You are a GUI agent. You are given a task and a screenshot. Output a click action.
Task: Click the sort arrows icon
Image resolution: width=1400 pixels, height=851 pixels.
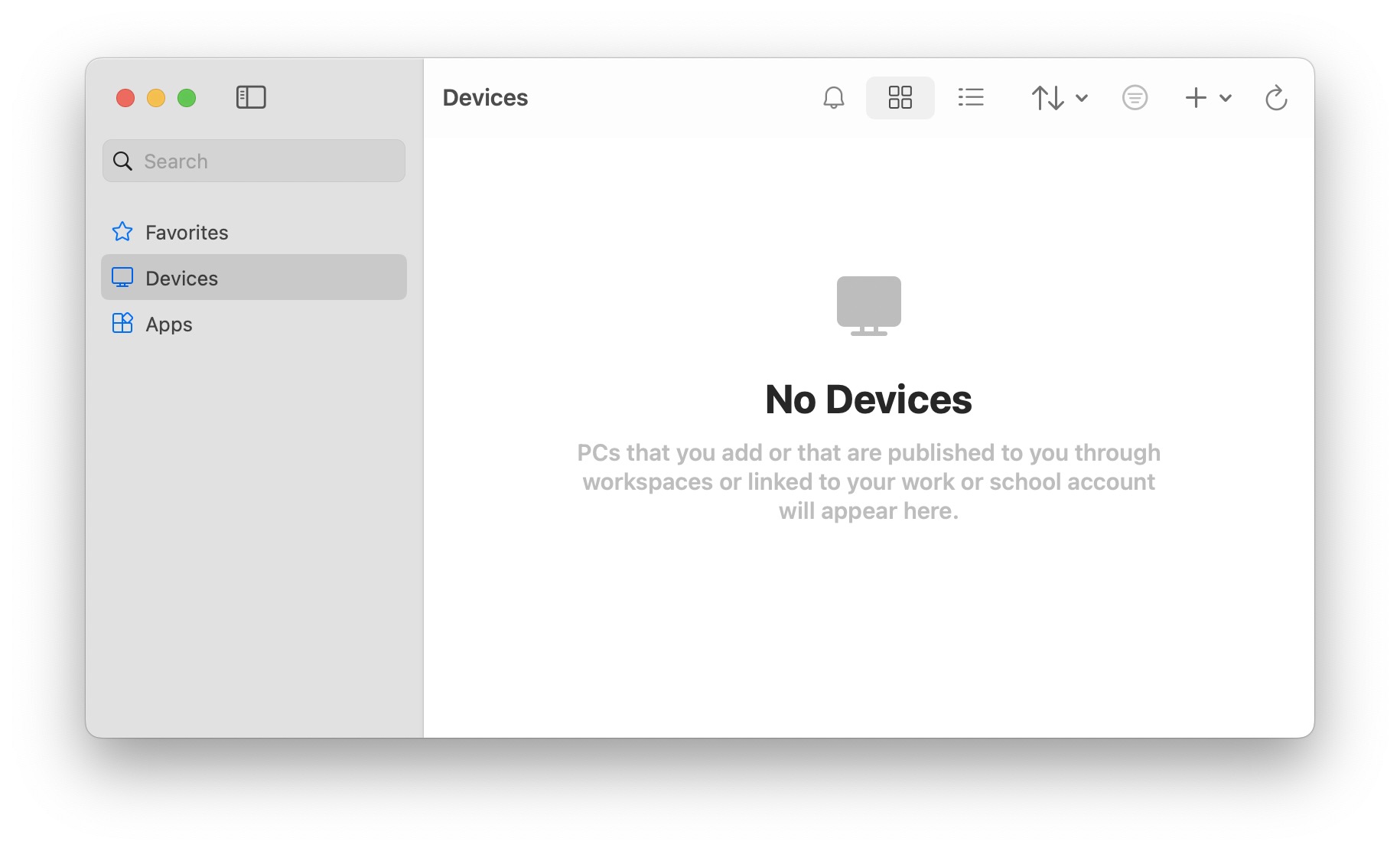(x=1047, y=98)
